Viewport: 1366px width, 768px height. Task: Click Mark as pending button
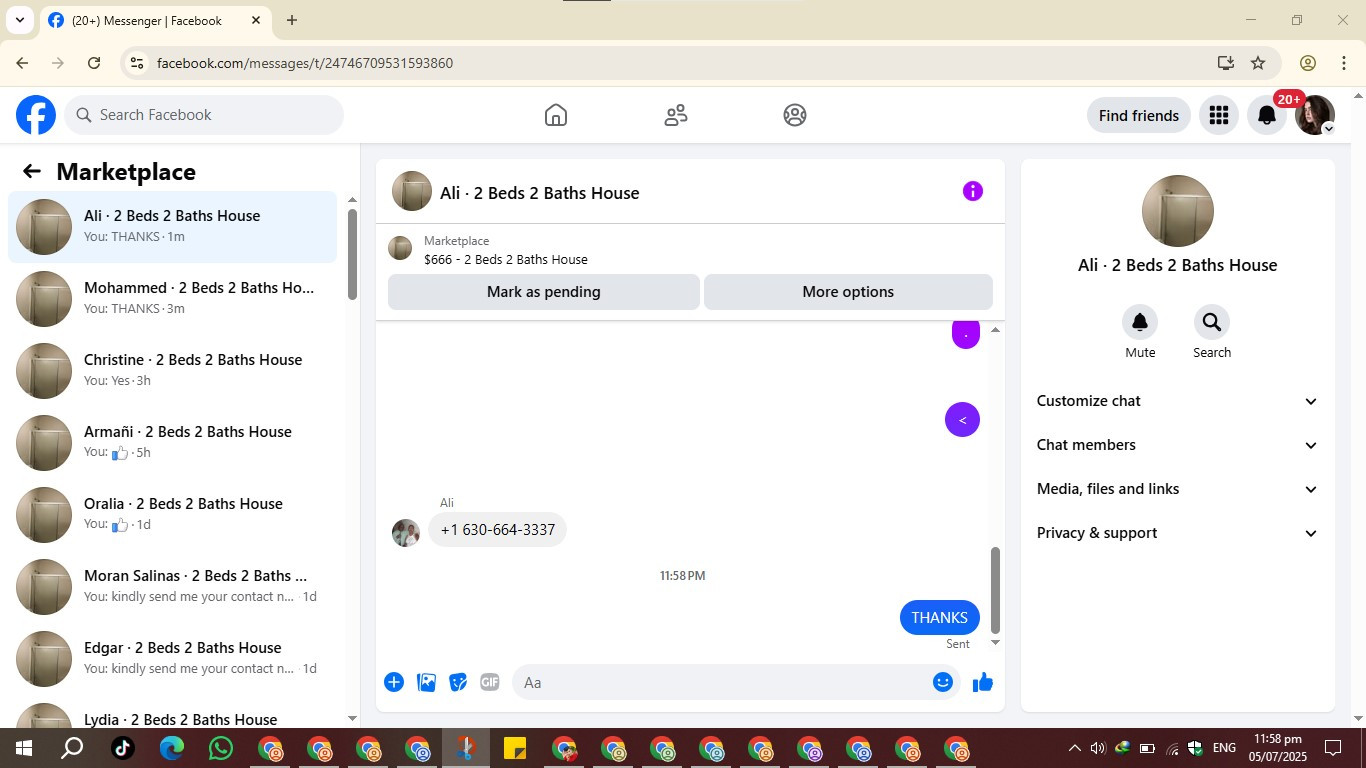[x=544, y=292]
